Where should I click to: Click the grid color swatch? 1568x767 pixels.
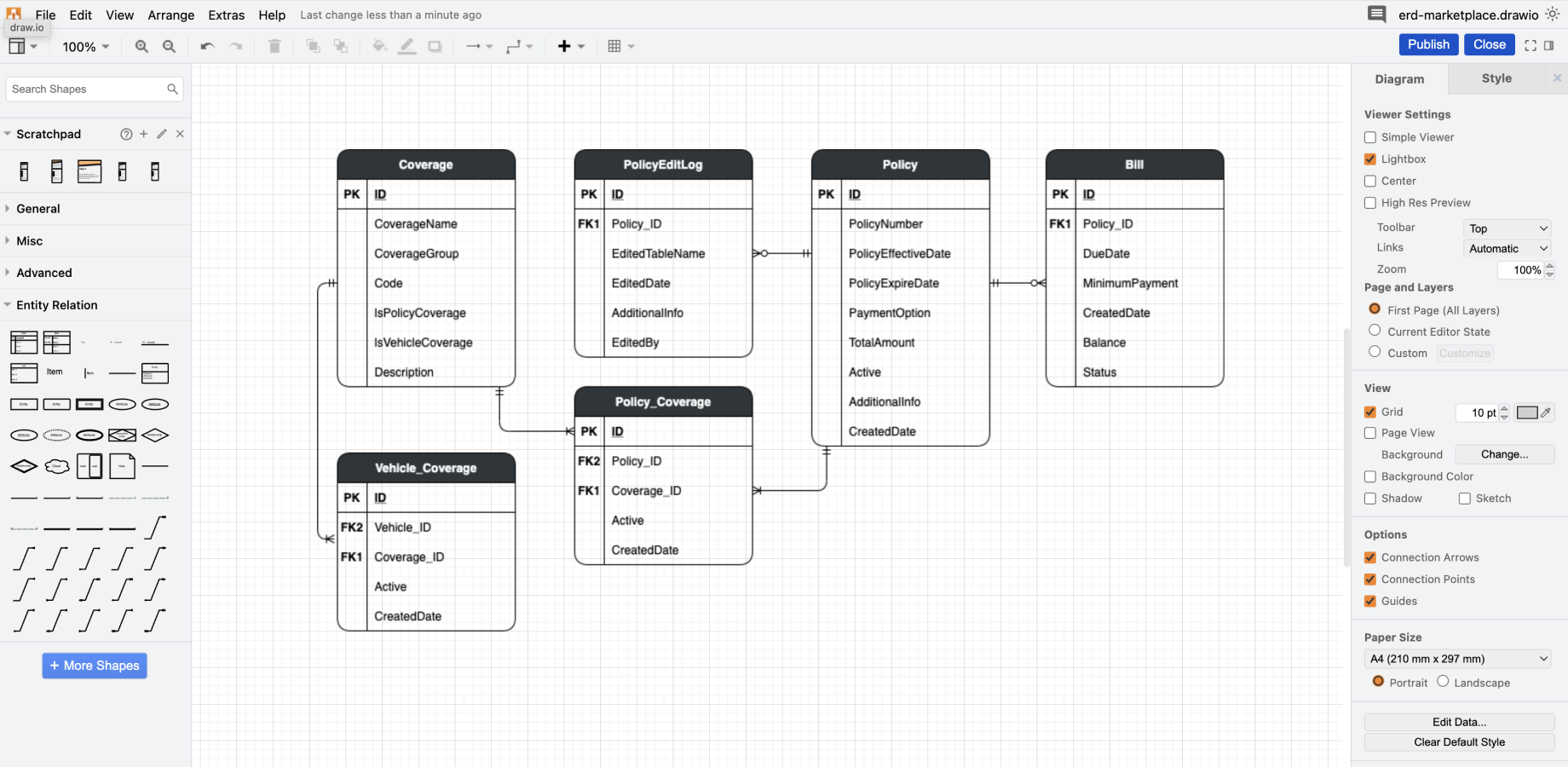pos(1528,412)
